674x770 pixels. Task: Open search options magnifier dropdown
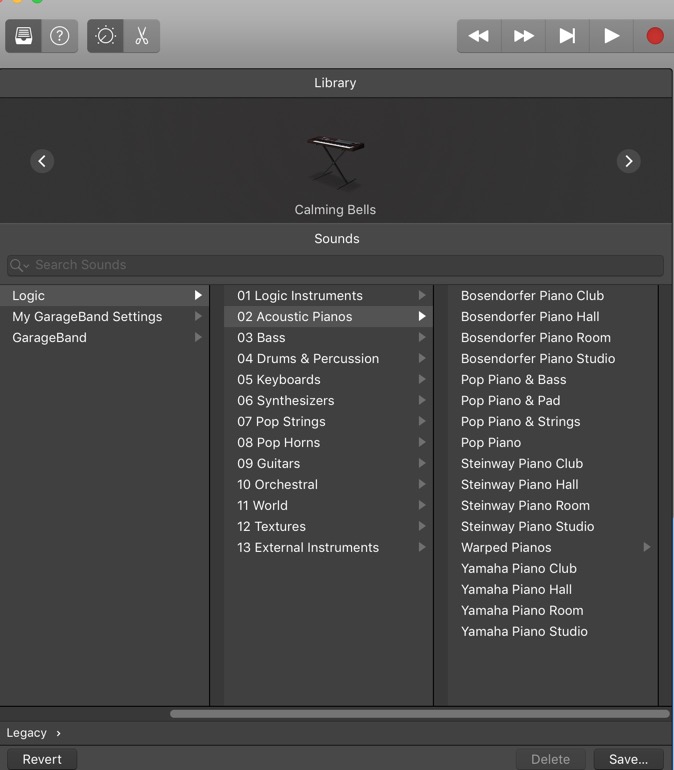click(x=19, y=265)
